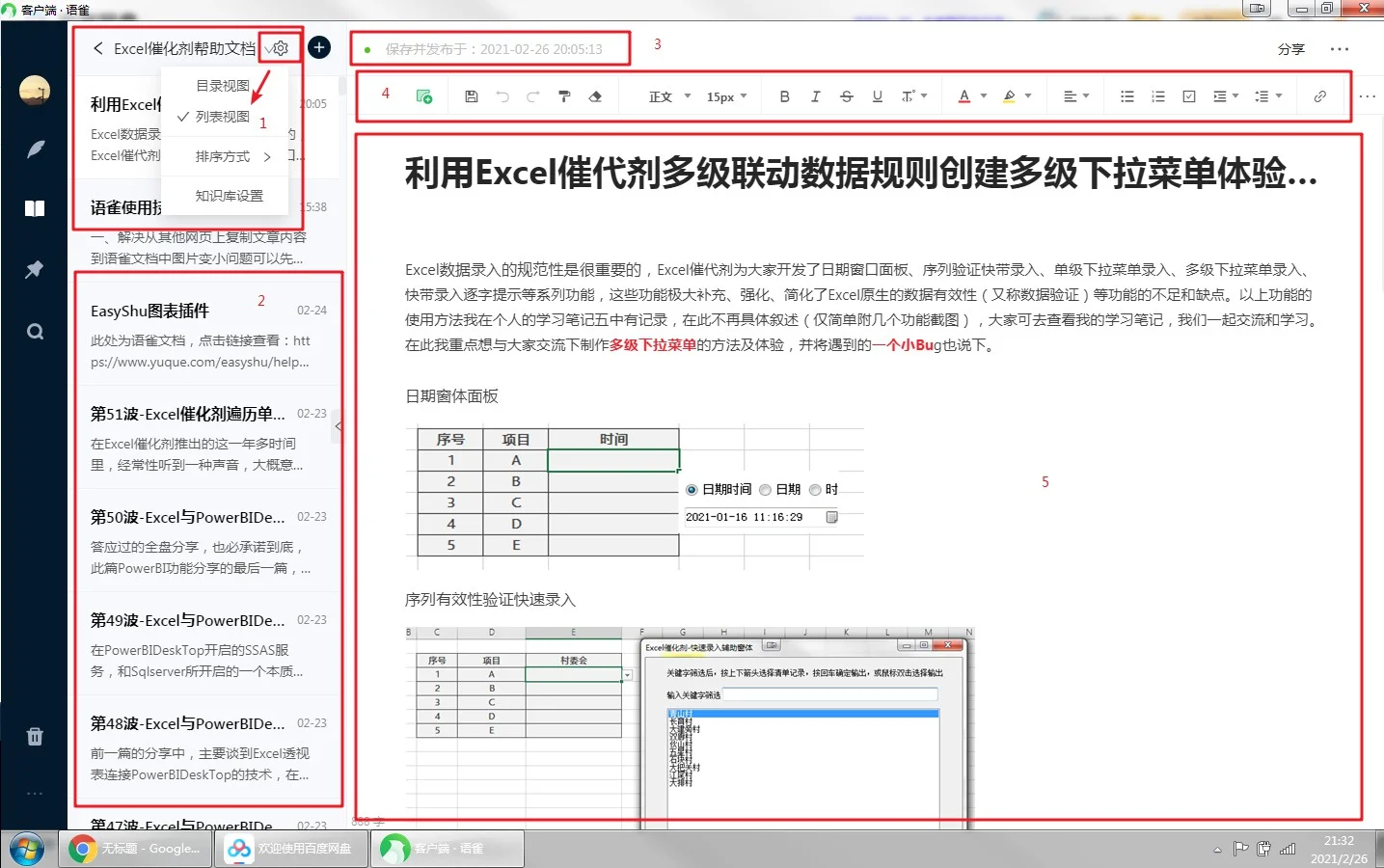Select the 时 radio button in image
Image resolution: width=1384 pixels, height=868 pixels.
(815, 490)
